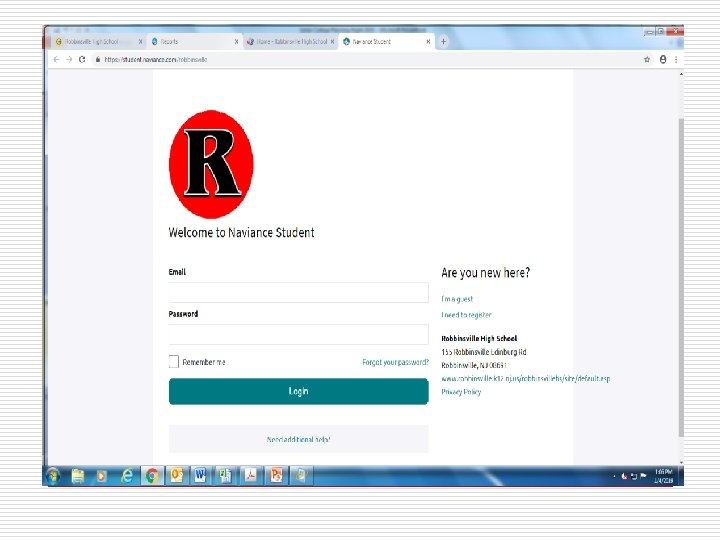Click the browser forward arrow
Screen dimensions: 720x540
tap(69, 59)
